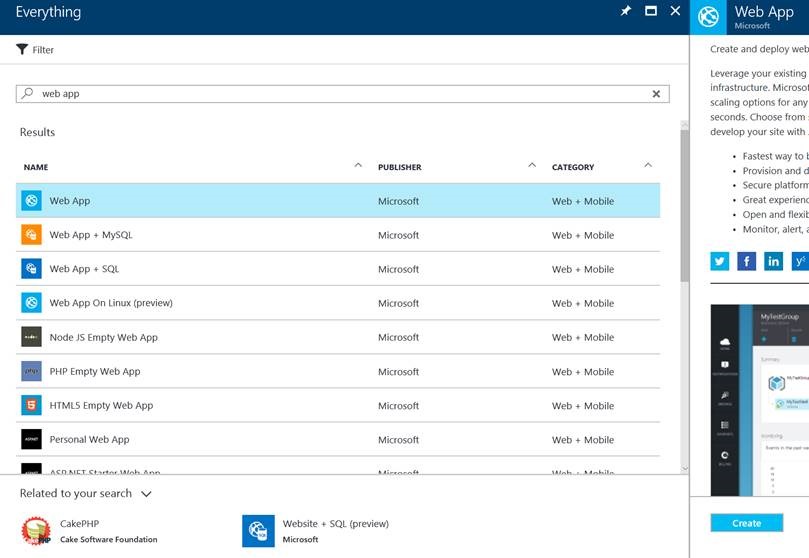Select 'Node JS Empty Web App' name
This screenshot has width=809, height=558.
104,337
